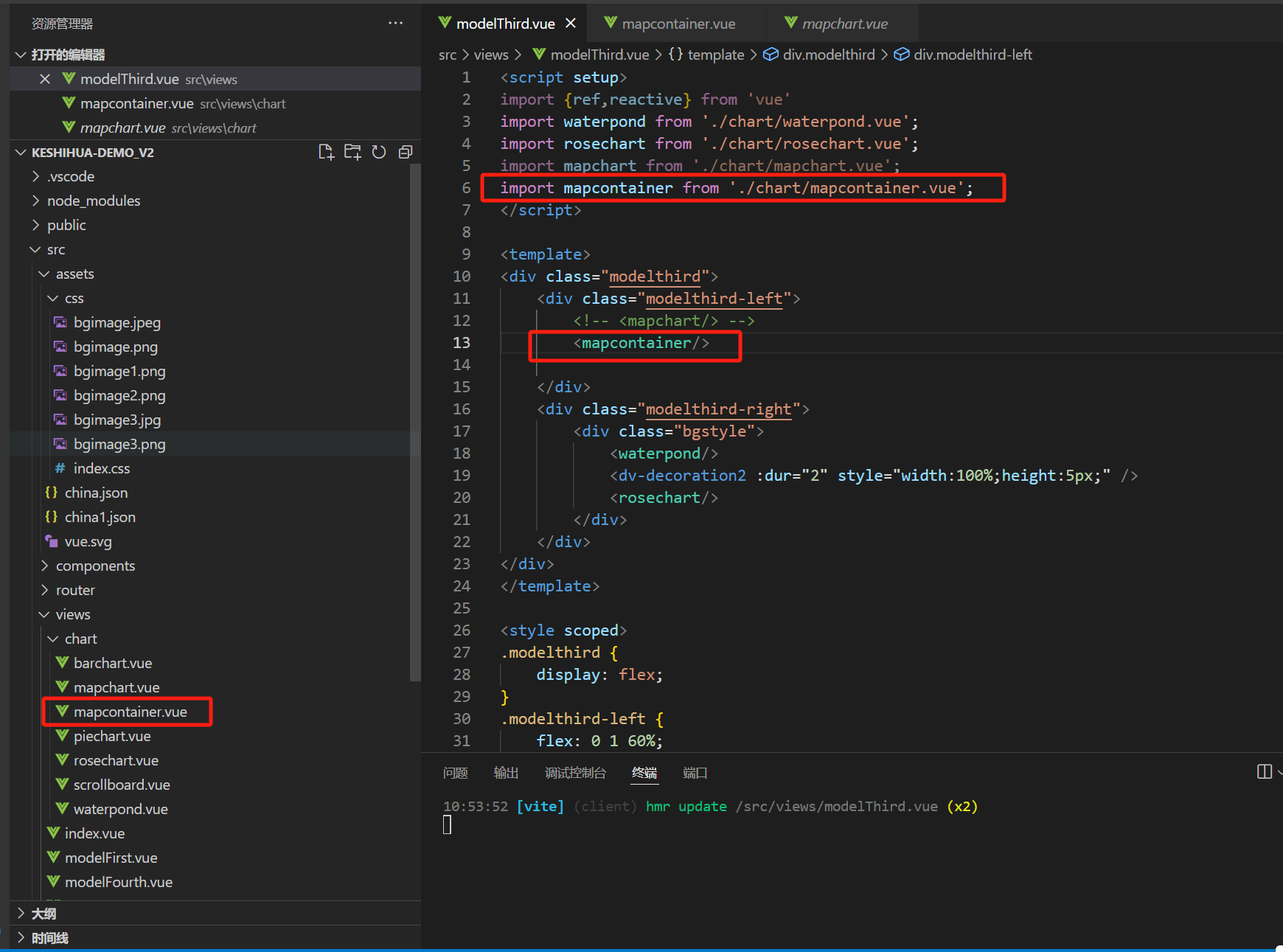Open the explorer more actions menu
1283x952 pixels.
(x=396, y=24)
